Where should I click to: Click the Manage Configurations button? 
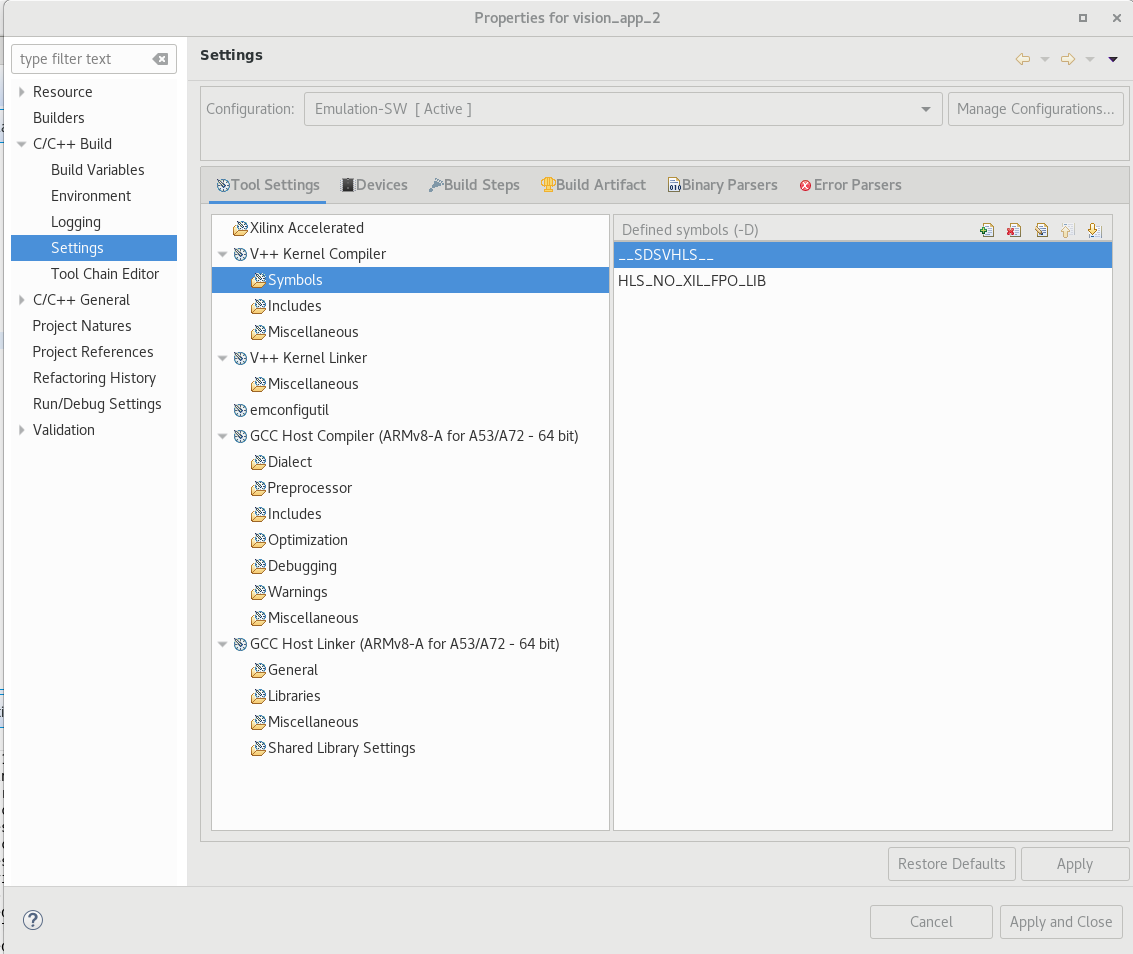click(x=1035, y=109)
